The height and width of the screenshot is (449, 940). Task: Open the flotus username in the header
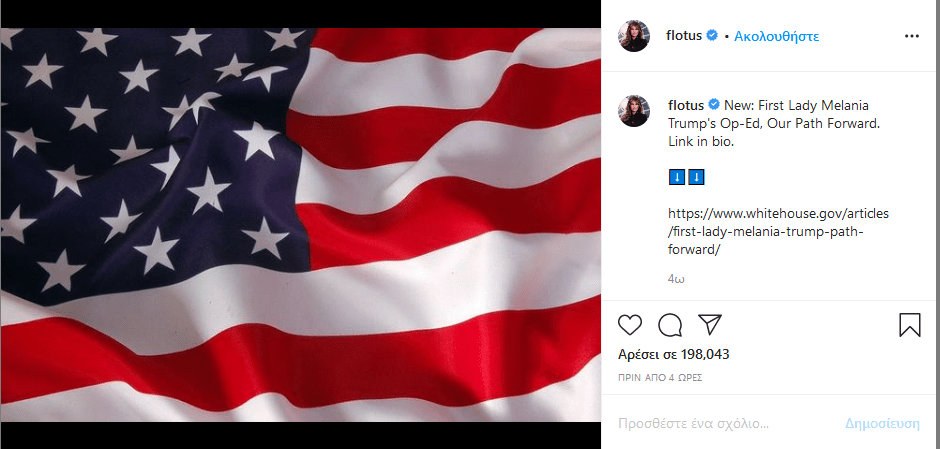tap(685, 36)
